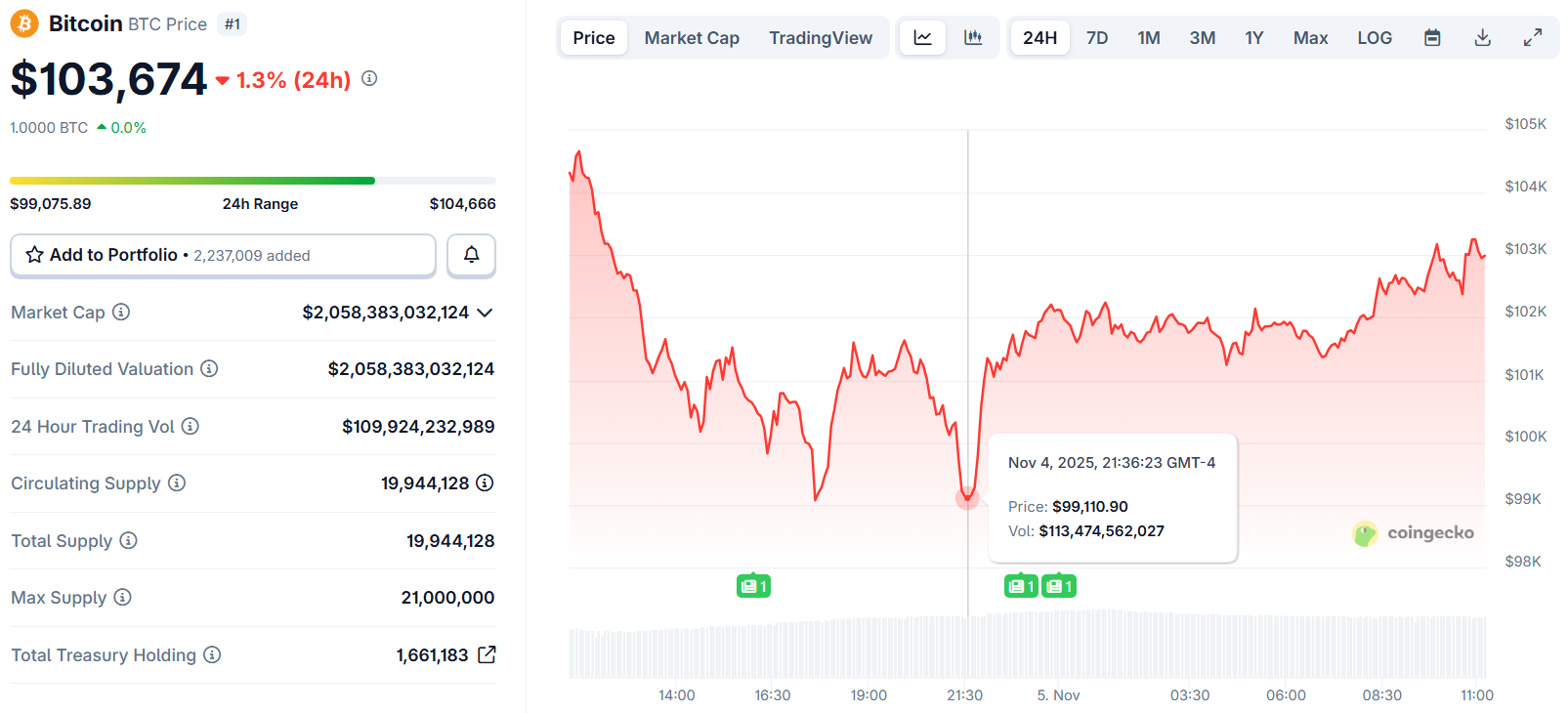The image size is (1568, 713).
Task: Switch to candlestick chart view icon
Action: tap(973, 38)
